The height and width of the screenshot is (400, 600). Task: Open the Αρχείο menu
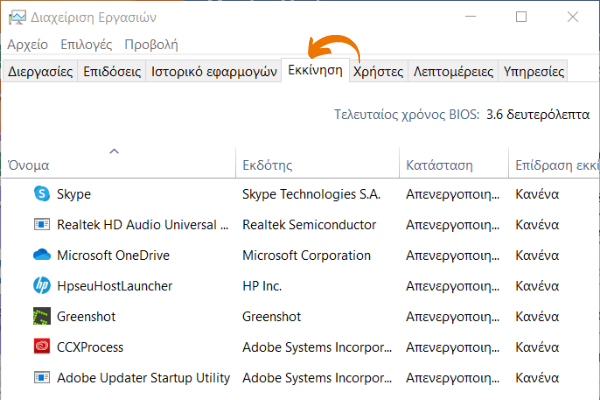tap(28, 44)
